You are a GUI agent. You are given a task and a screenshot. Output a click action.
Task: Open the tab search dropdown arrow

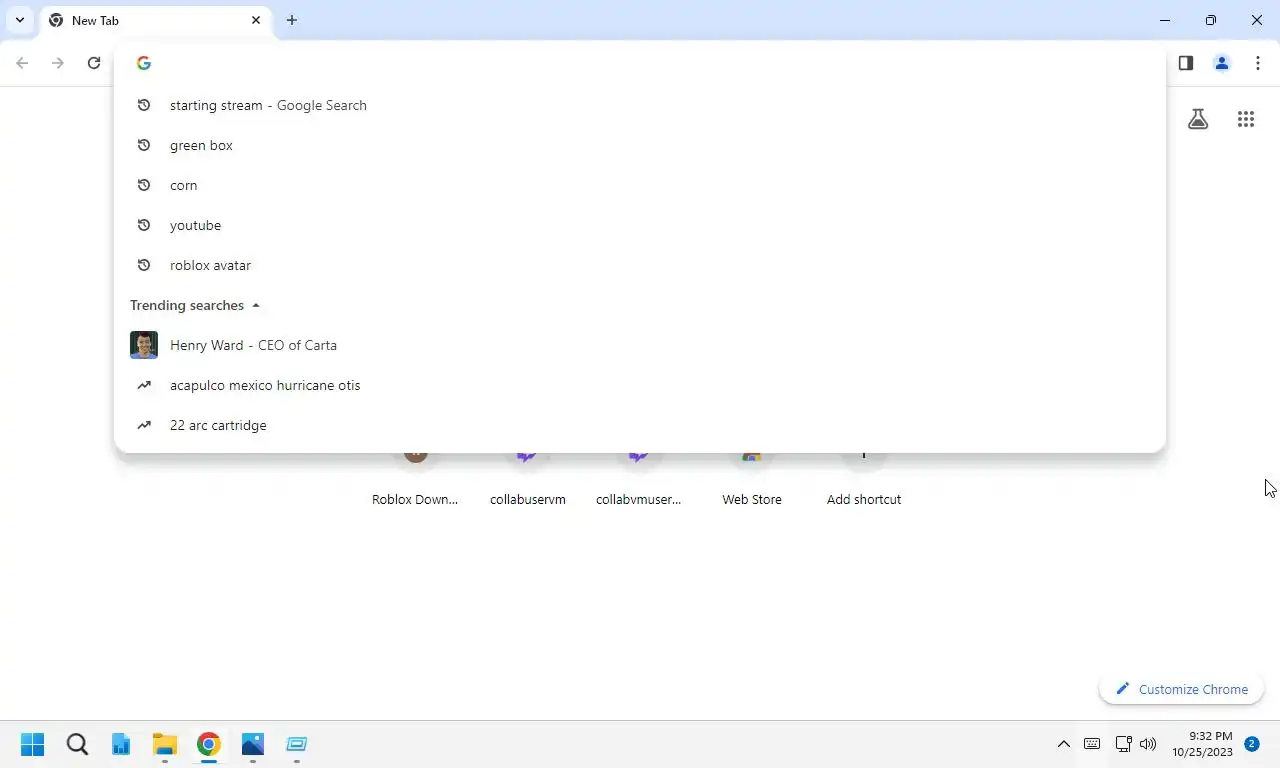click(19, 20)
